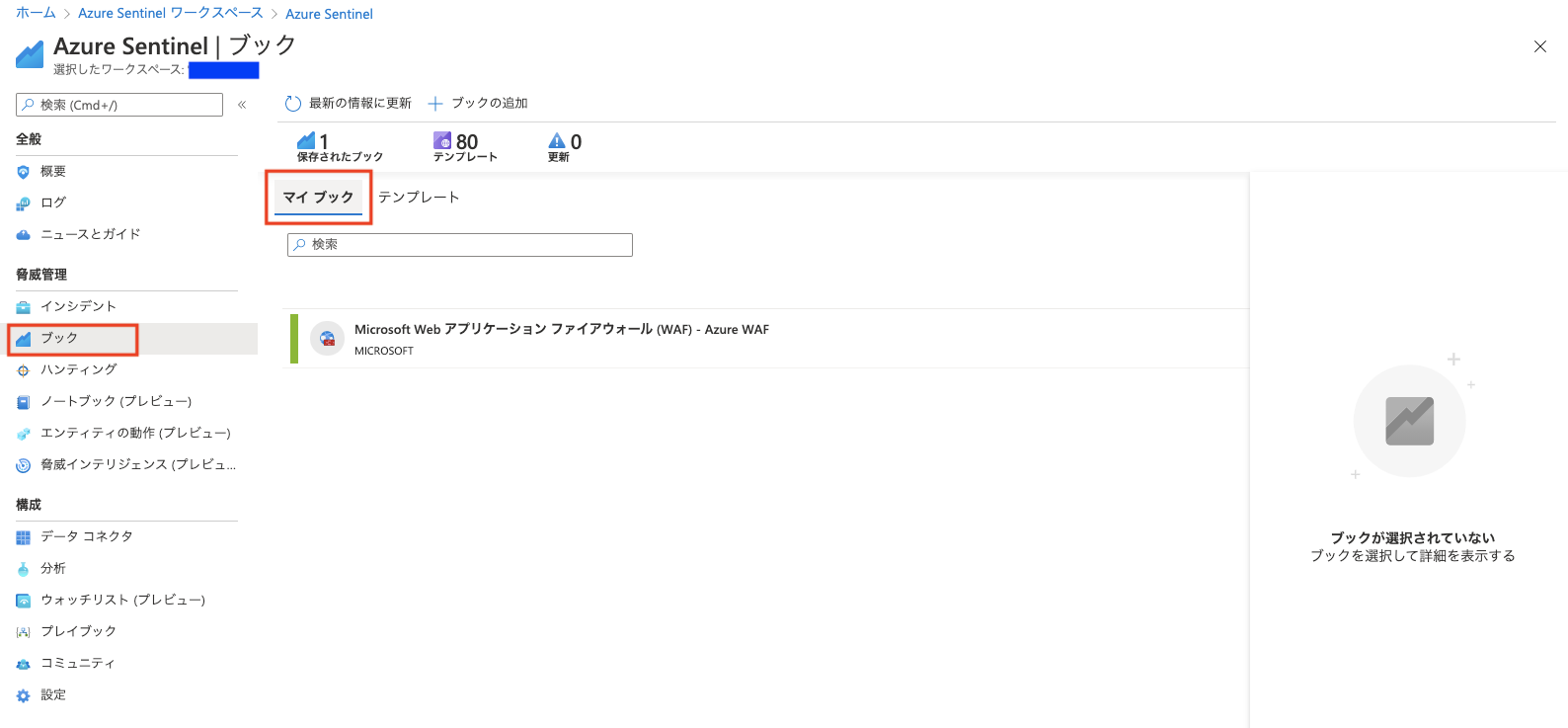Click the 80 テンプレート count
Image resolution: width=1568 pixels, height=728 pixels.
click(465, 147)
